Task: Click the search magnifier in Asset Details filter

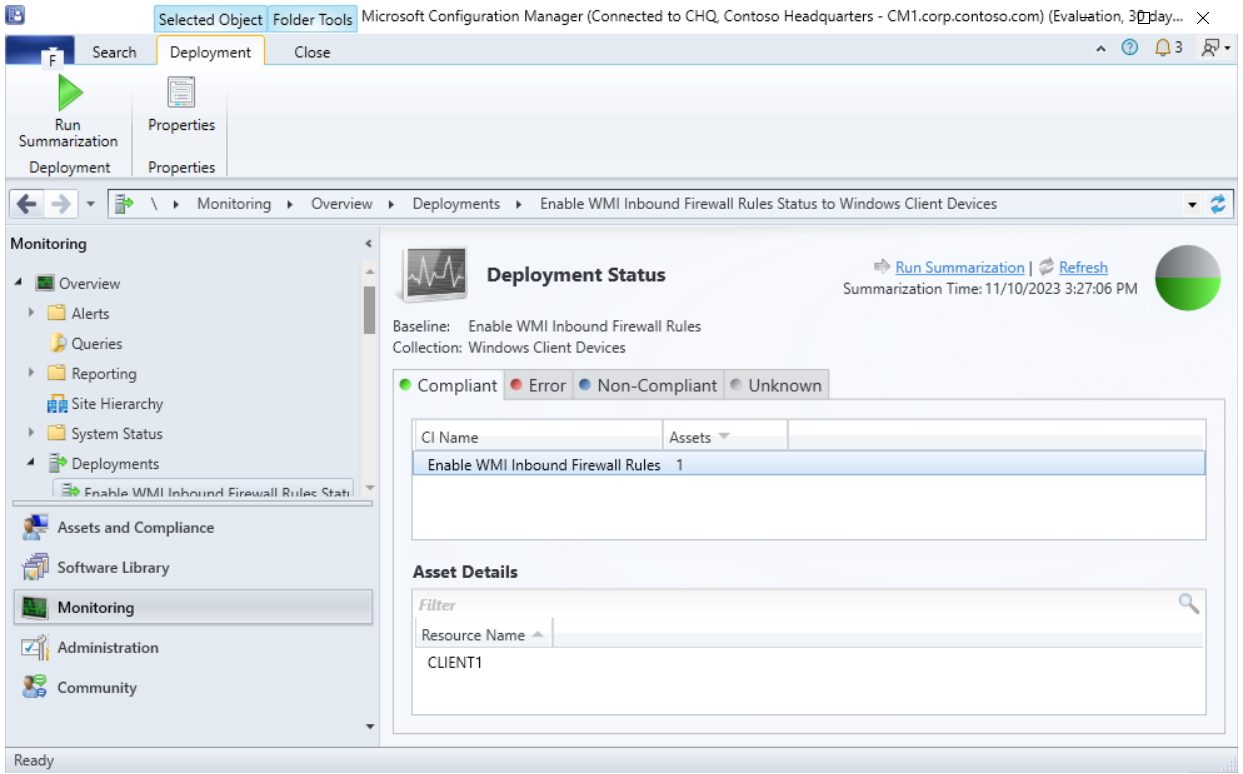Action: point(1188,603)
